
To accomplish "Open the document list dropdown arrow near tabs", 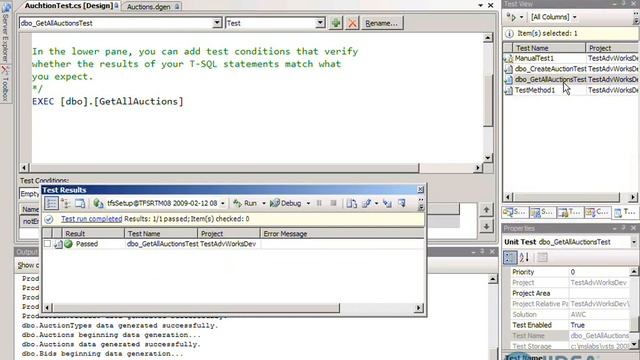I will tap(480, 5).
